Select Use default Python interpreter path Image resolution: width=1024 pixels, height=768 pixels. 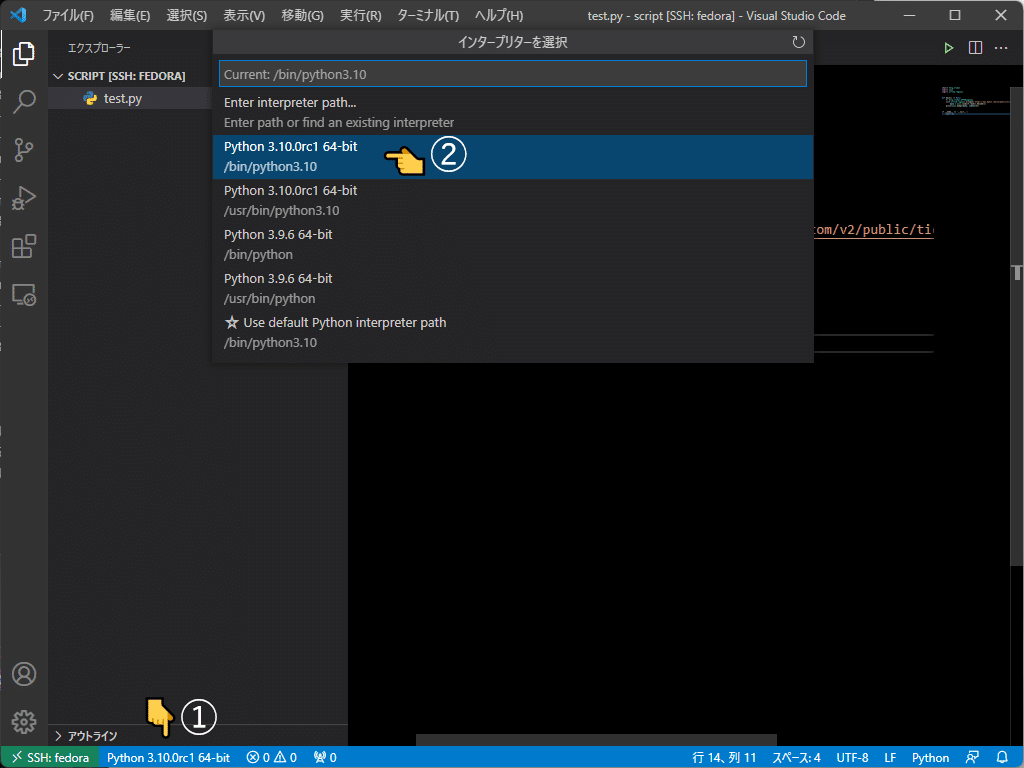point(513,332)
